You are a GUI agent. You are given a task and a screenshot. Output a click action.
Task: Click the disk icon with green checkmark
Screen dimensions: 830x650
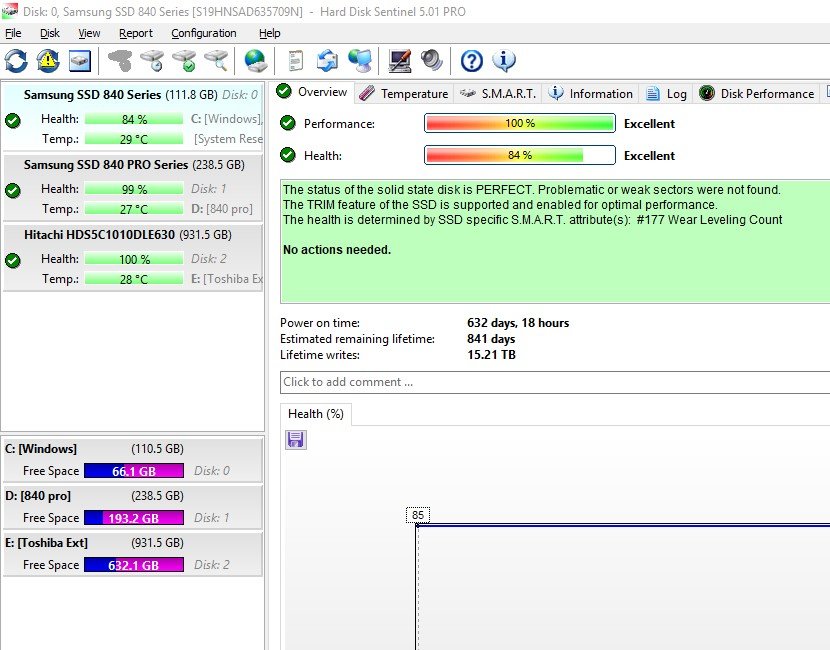184,61
